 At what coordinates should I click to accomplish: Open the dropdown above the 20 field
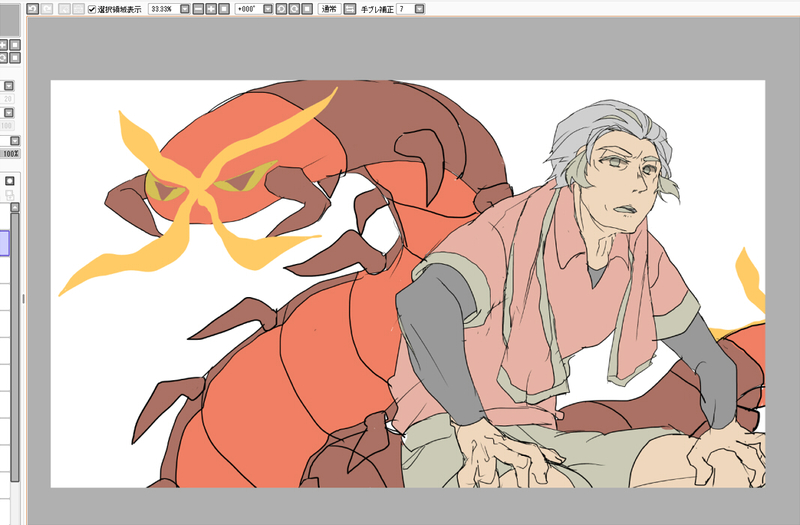pos(9,86)
